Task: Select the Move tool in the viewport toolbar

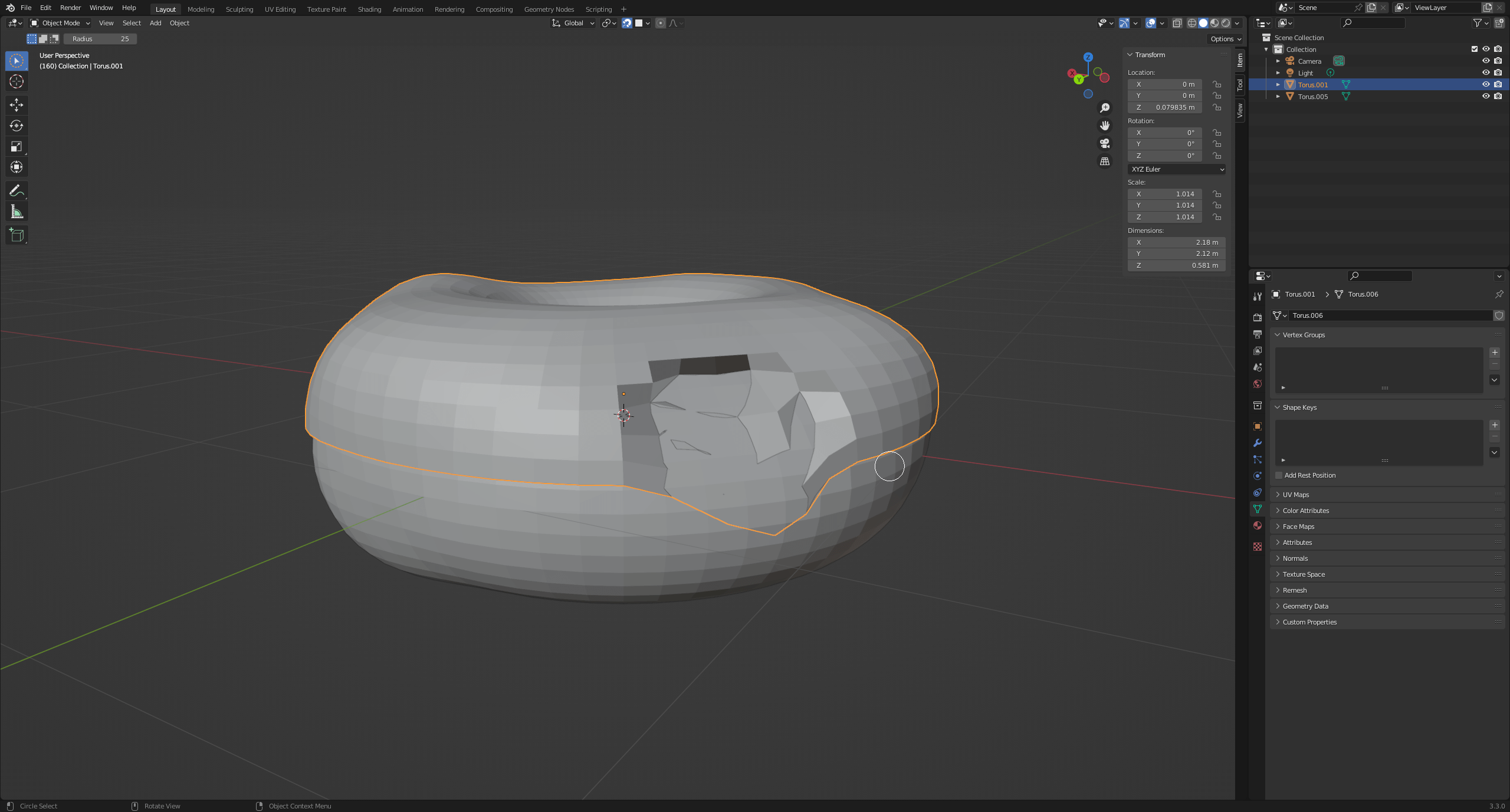Action: (17, 105)
